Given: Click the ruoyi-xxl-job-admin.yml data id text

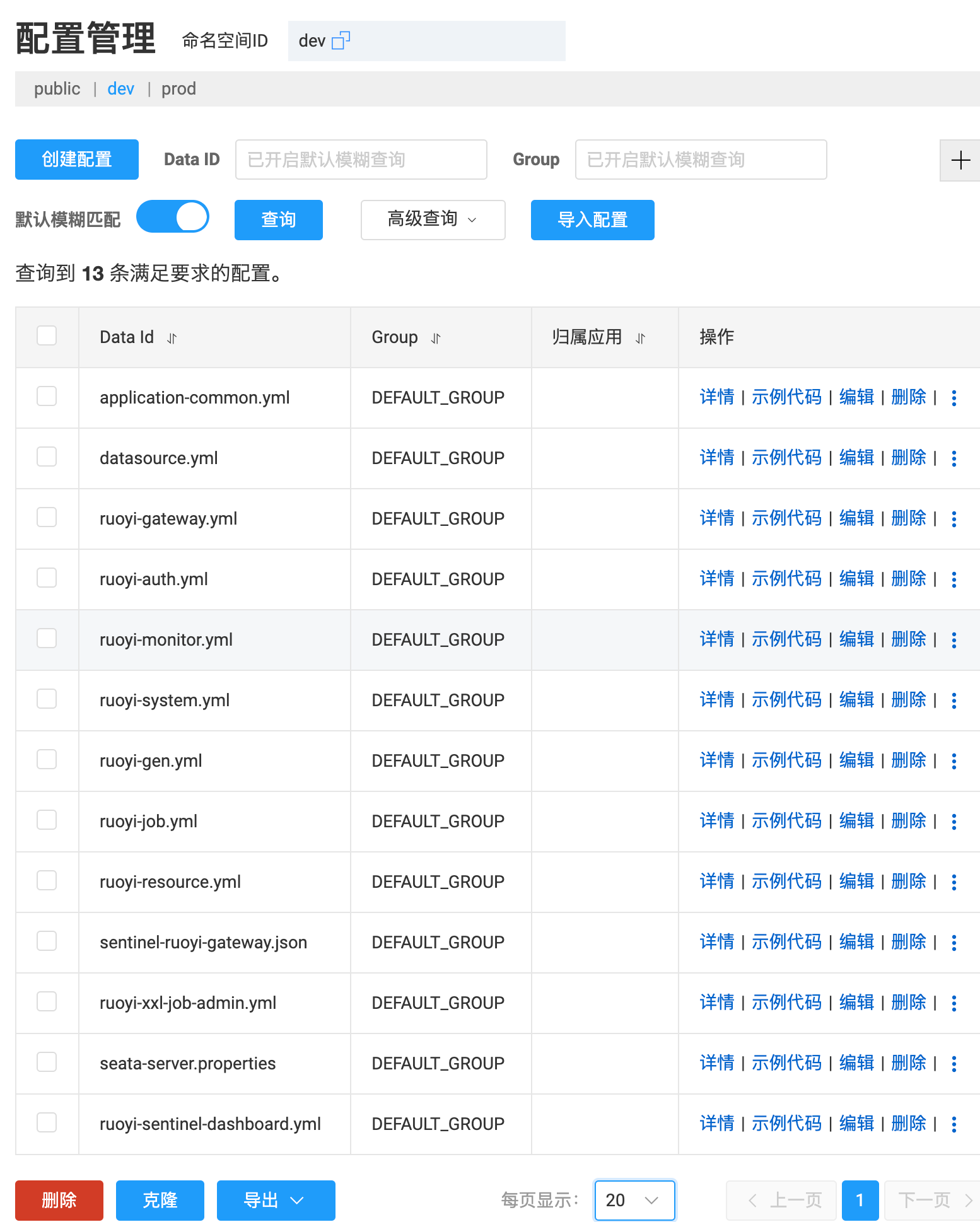Looking at the screenshot, I should pyautogui.click(x=188, y=1003).
